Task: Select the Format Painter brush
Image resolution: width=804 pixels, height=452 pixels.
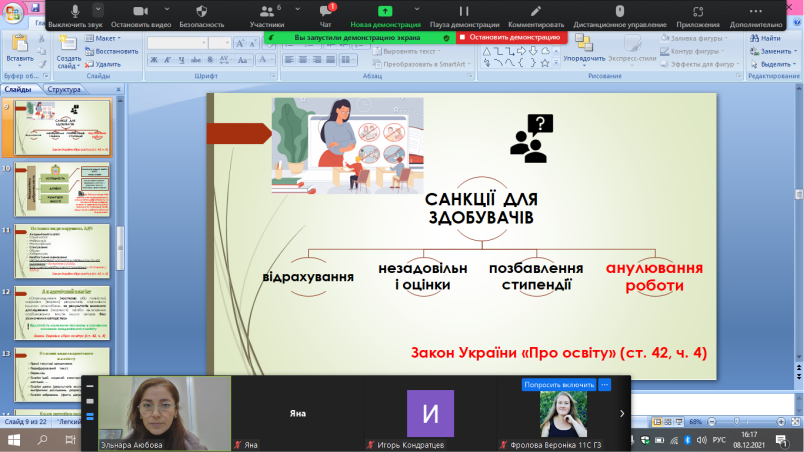Action: tap(42, 64)
